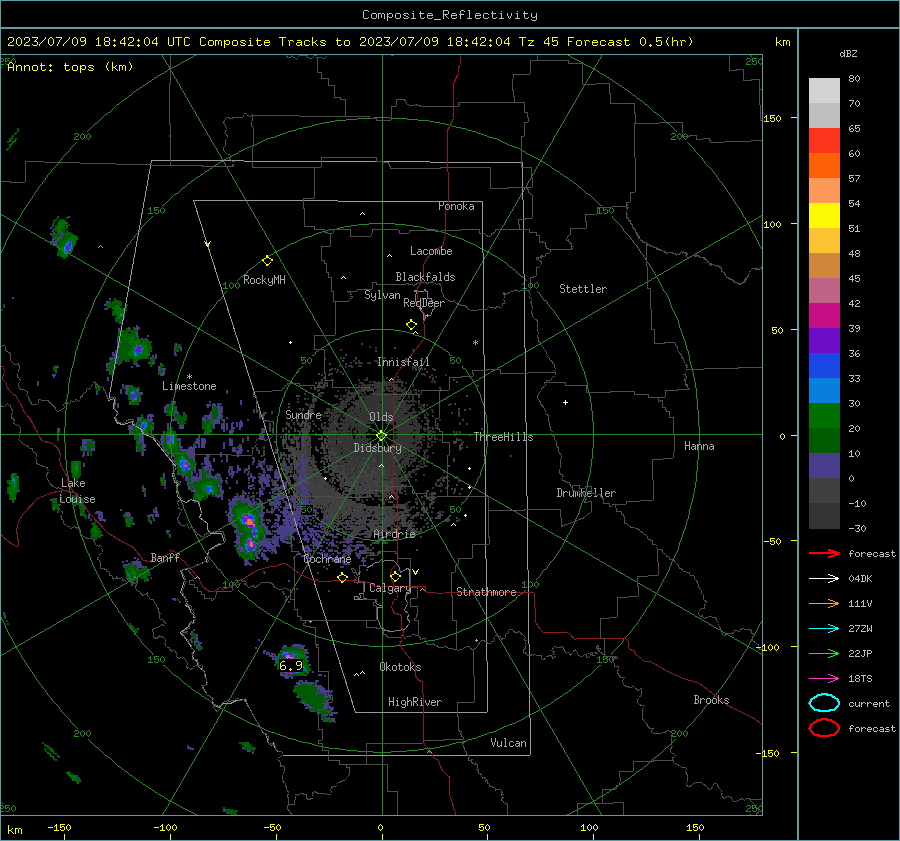The width and height of the screenshot is (900, 841).
Task: Click the Vulcan label
Action: [509, 743]
